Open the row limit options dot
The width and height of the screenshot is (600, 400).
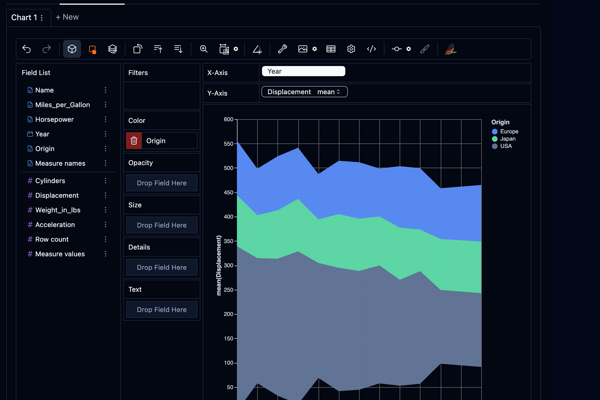click(x=409, y=49)
